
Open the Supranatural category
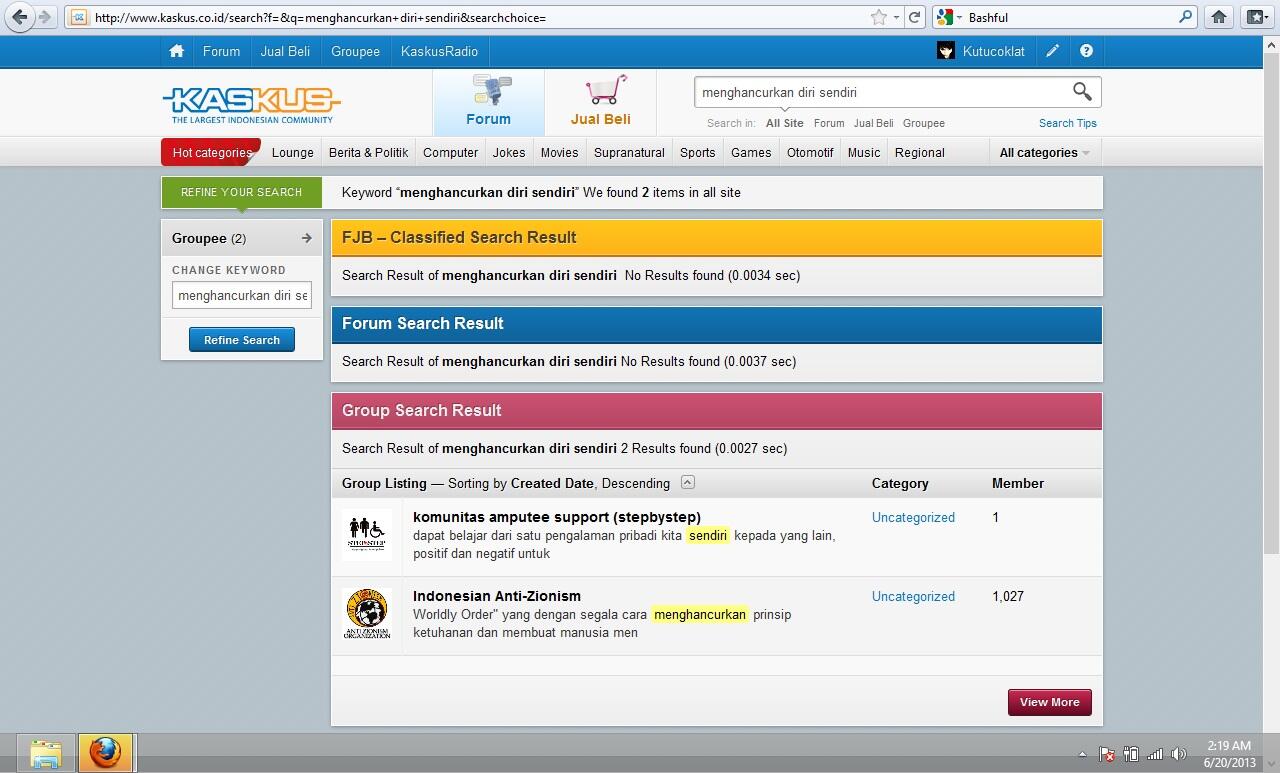click(629, 152)
